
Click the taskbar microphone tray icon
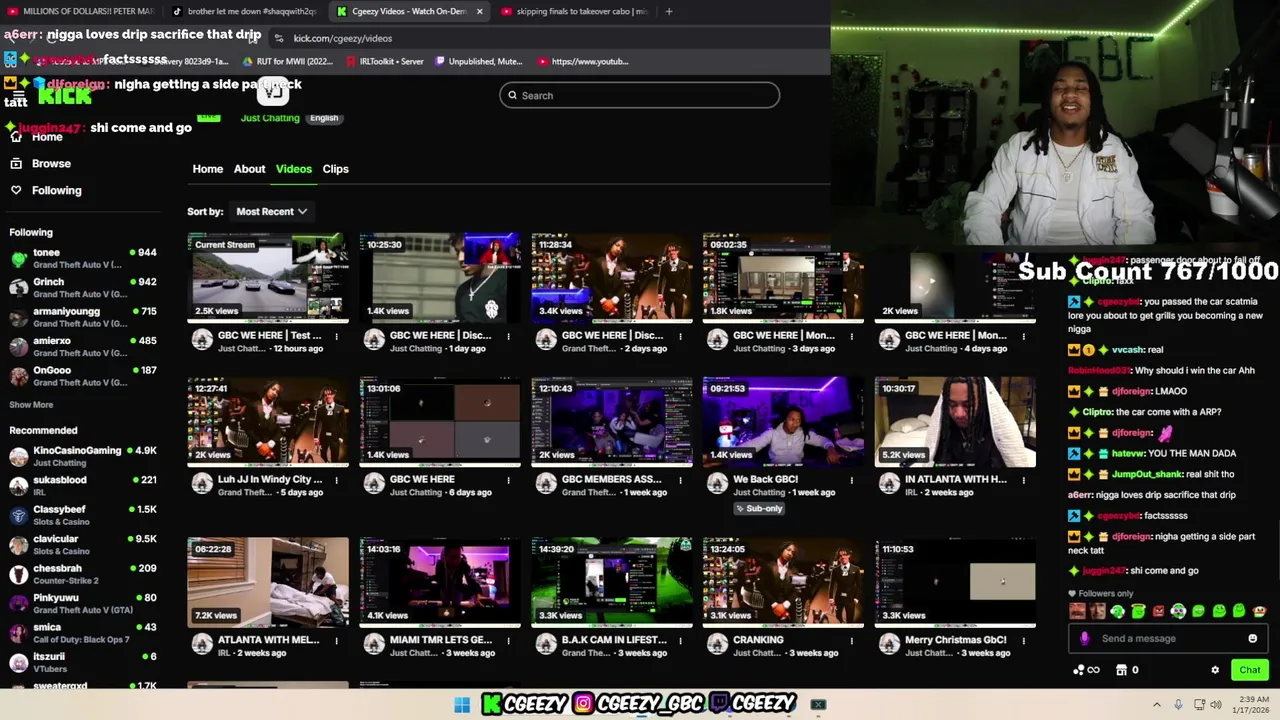click(x=1178, y=705)
